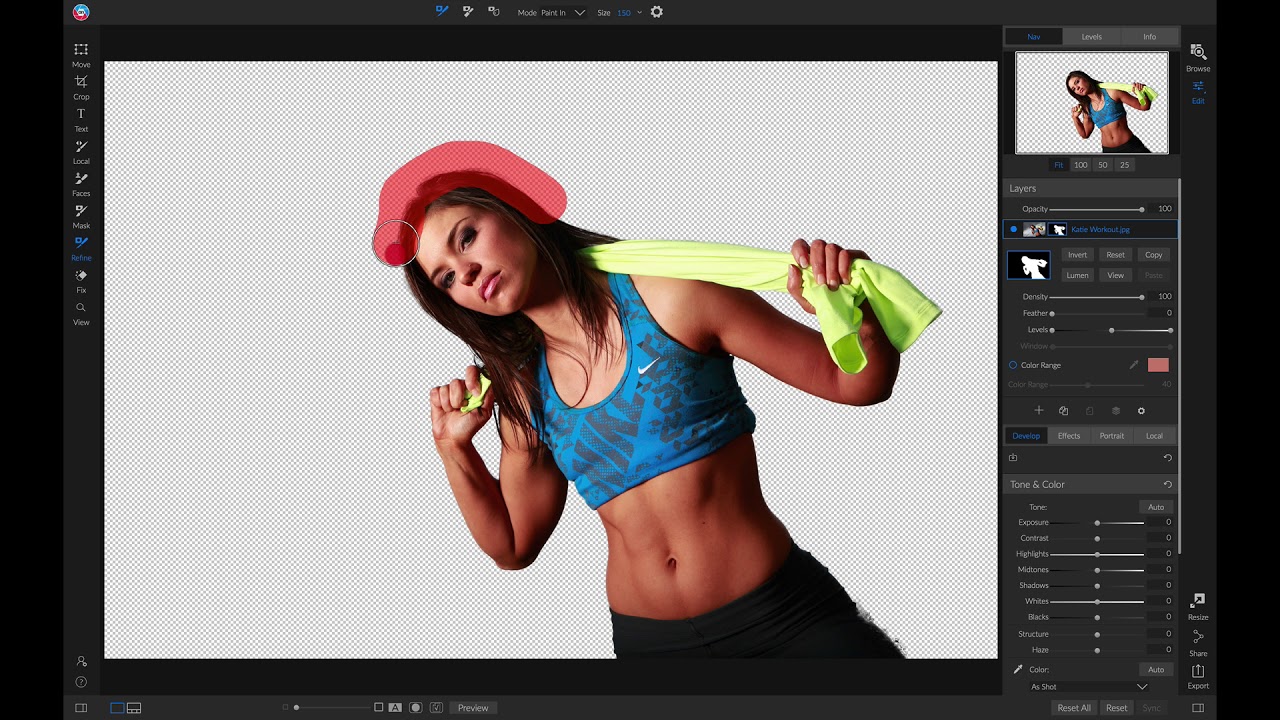Open the Browse module
The height and width of the screenshot is (720, 1280).
tap(1198, 57)
